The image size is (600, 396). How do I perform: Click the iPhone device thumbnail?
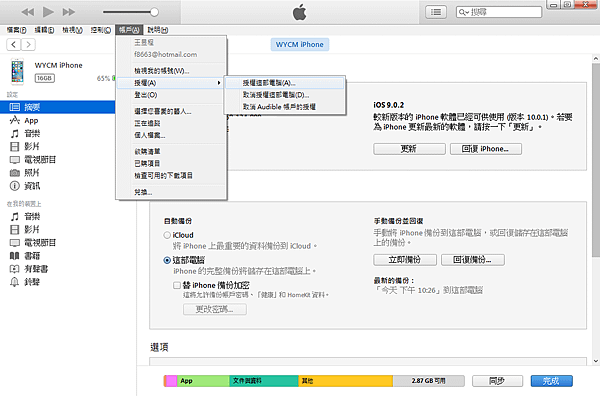point(17,71)
